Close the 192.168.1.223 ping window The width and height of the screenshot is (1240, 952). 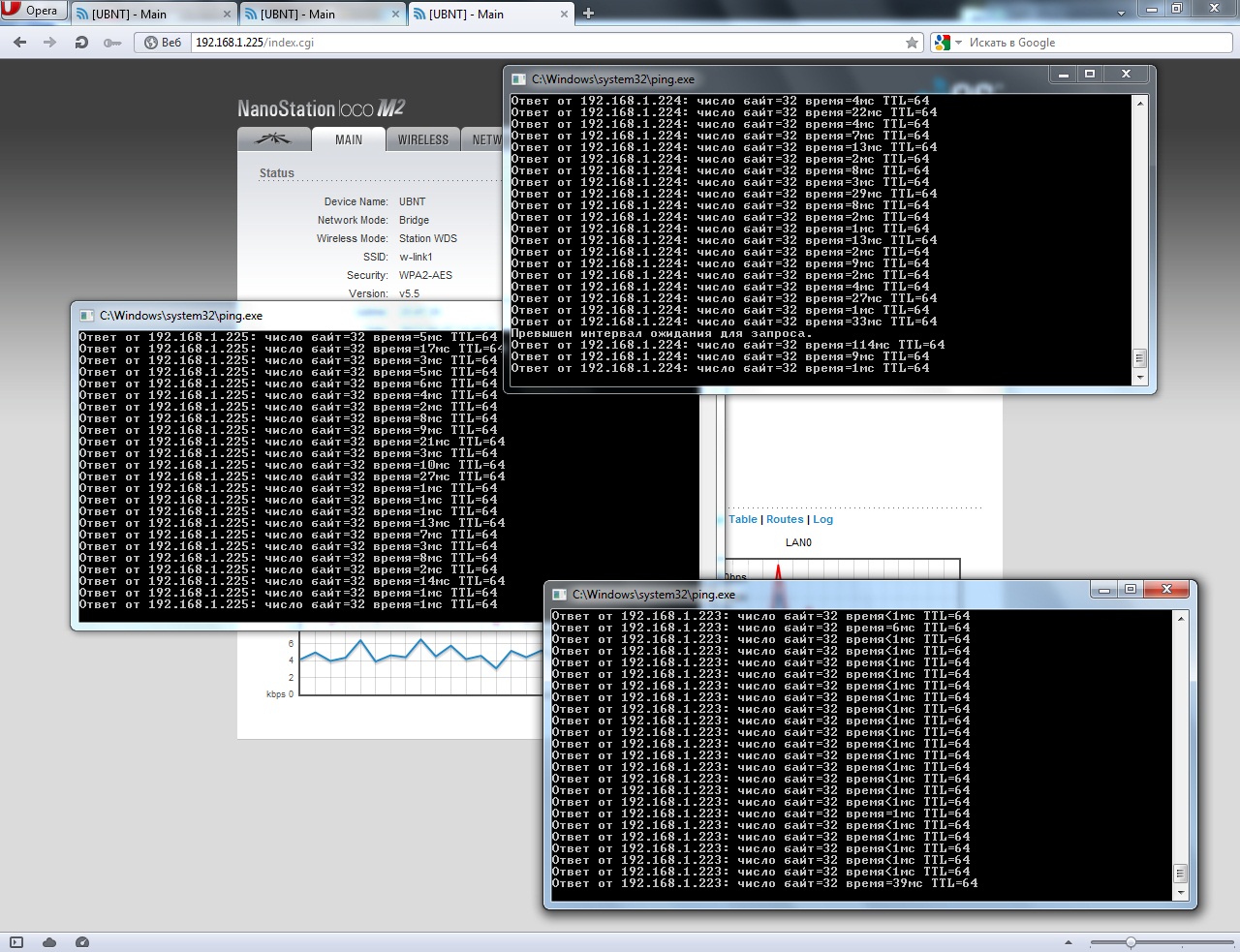pos(1166,590)
